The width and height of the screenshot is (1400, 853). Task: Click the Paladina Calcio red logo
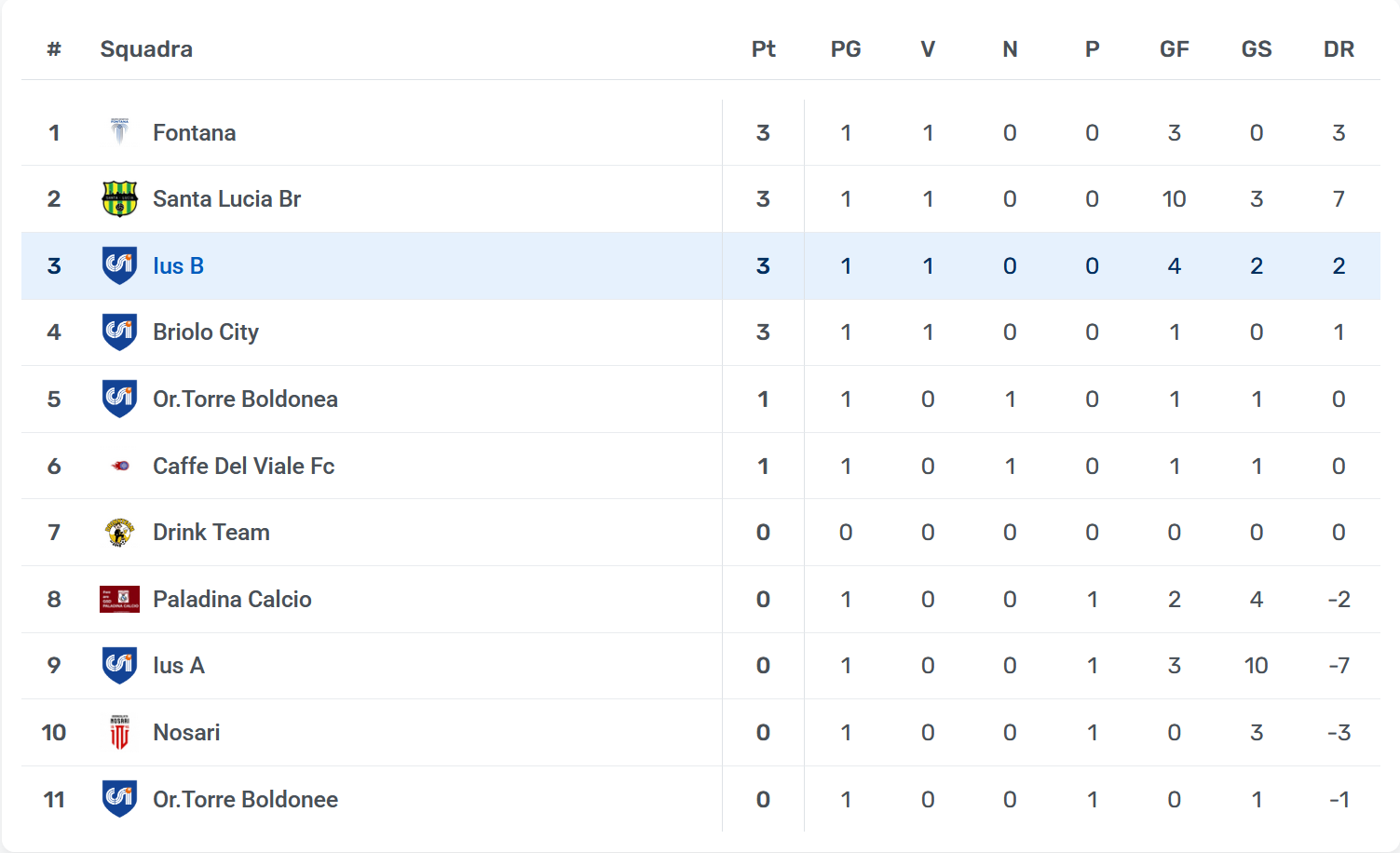(119, 599)
